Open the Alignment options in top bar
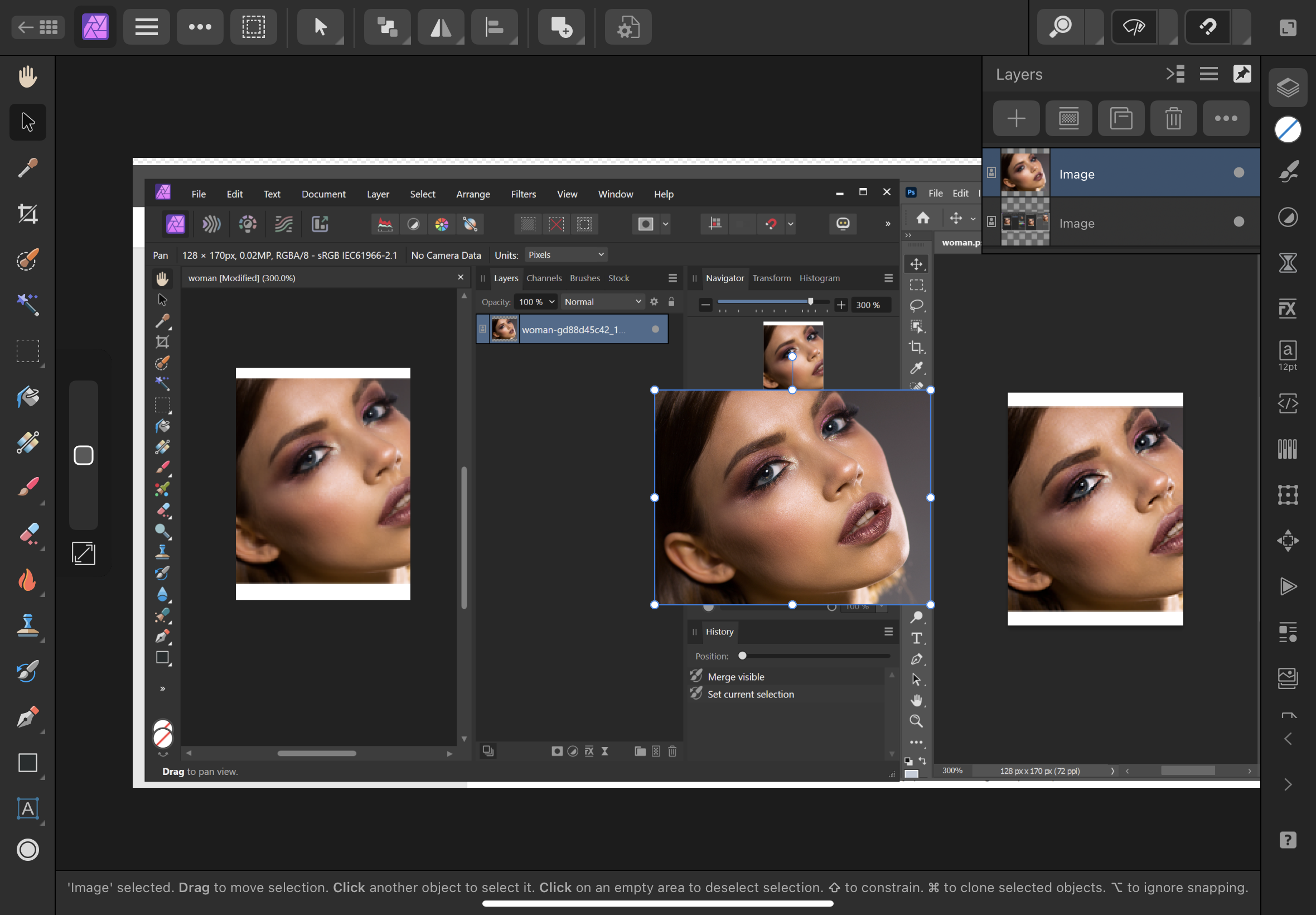1316x915 pixels. [494, 27]
